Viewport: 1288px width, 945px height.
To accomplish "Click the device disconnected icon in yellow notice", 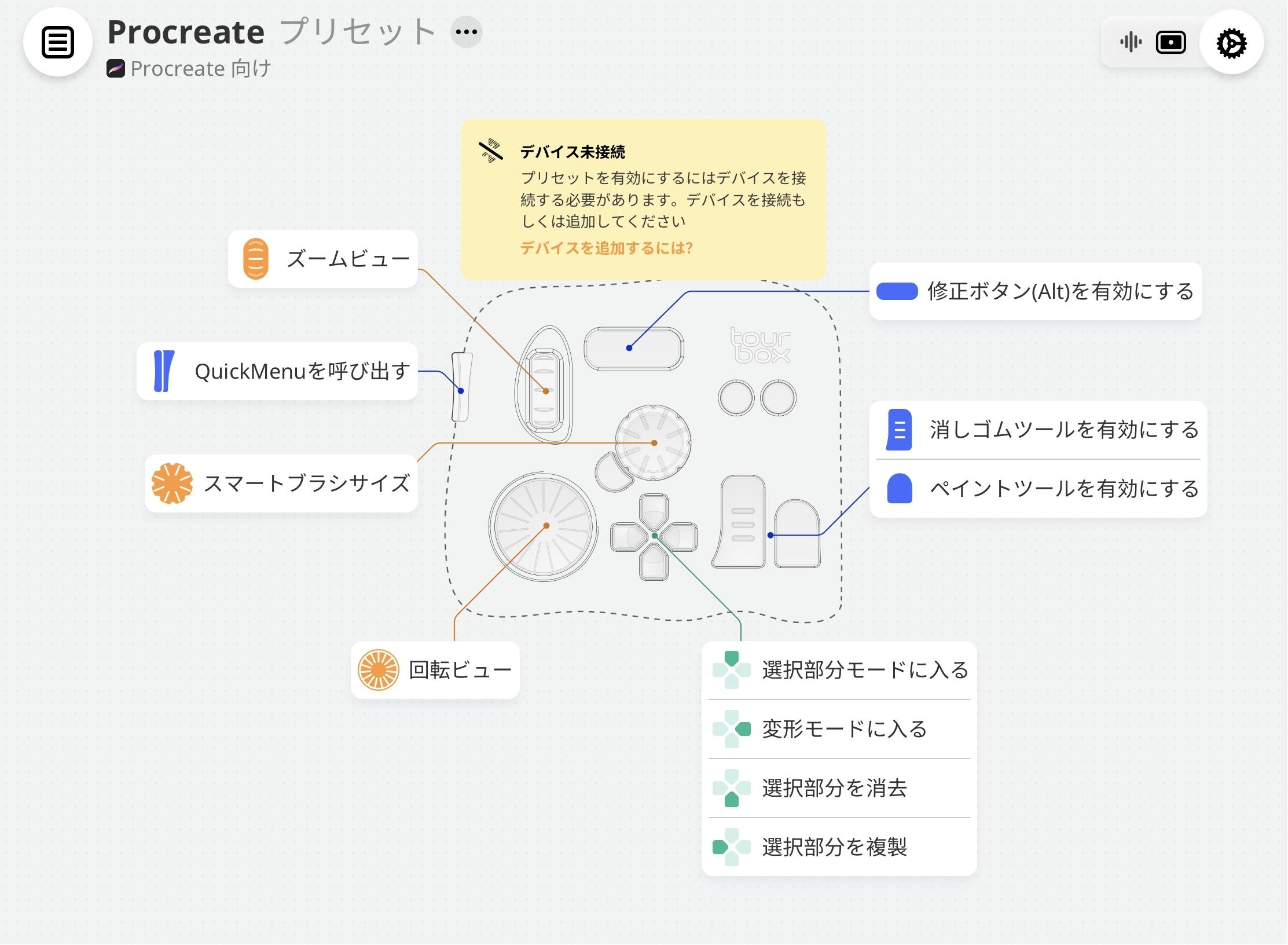I will (x=491, y=151).
